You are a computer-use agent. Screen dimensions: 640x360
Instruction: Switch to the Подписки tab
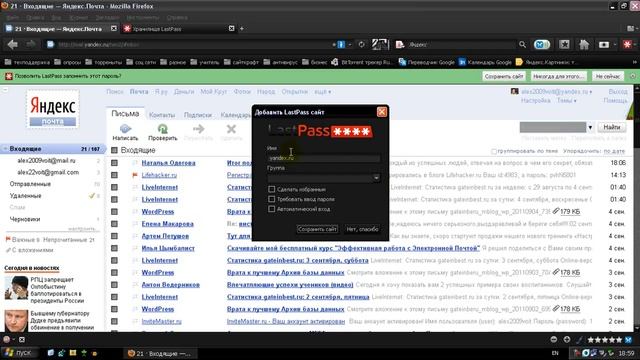tap(198, 115)
